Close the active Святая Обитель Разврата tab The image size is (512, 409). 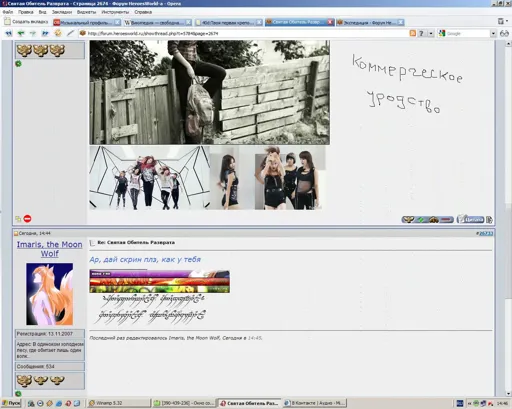330,22
